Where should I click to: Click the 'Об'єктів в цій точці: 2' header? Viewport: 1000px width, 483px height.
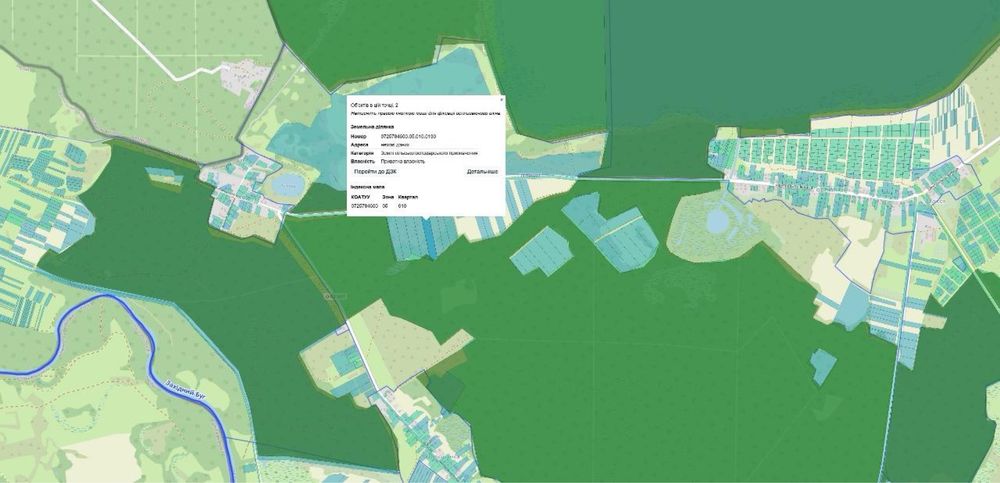point(374,105)
